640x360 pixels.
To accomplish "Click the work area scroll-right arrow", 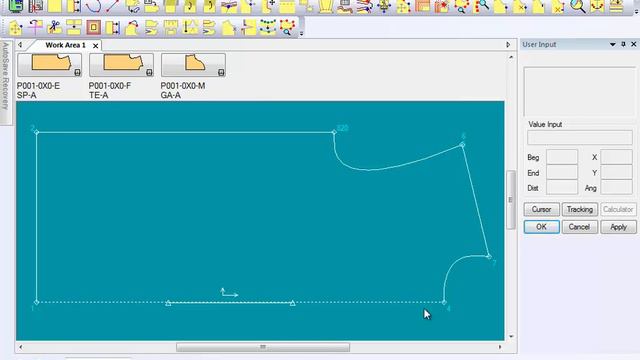I will click(500, 347).
